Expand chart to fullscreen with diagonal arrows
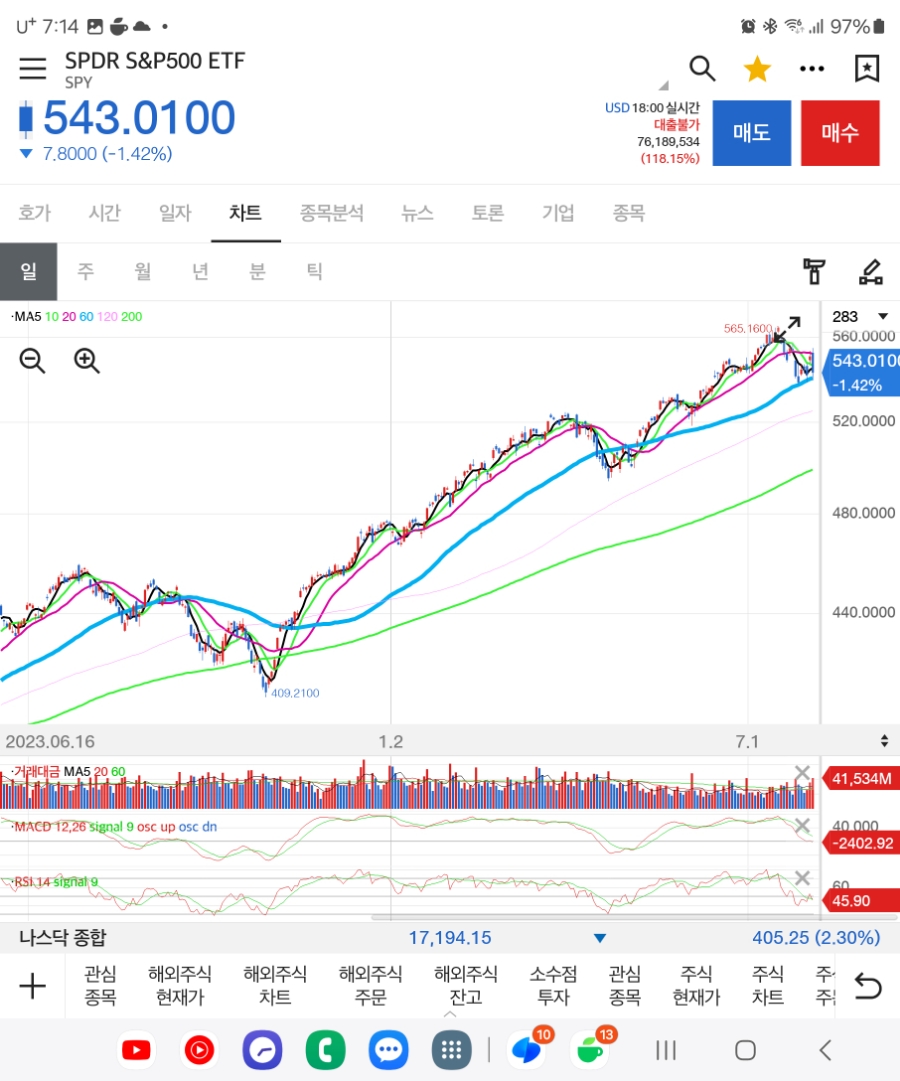The image size is (900, 1081). coord(787,330)
